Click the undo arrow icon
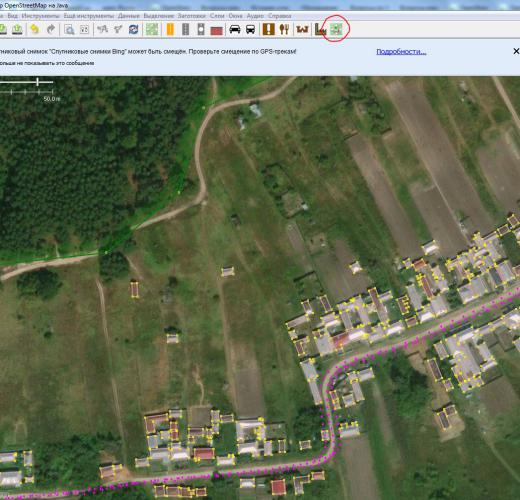 click(x=34, y=29)
